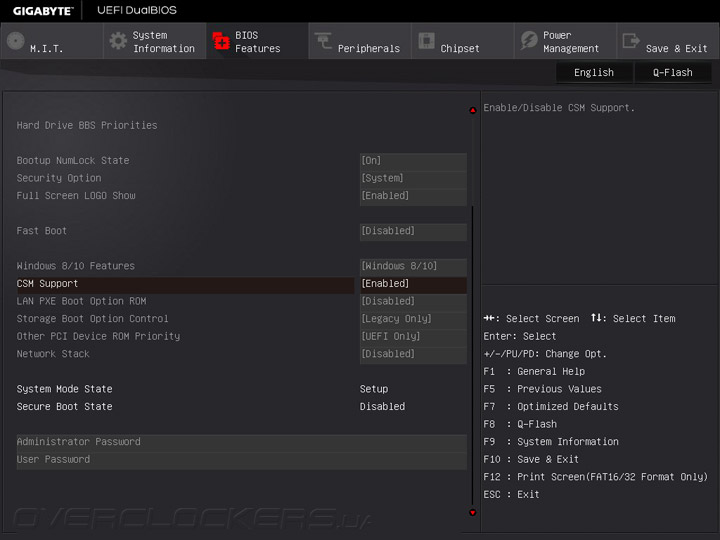Click the red scroll-up arrow

pos(472,110)
